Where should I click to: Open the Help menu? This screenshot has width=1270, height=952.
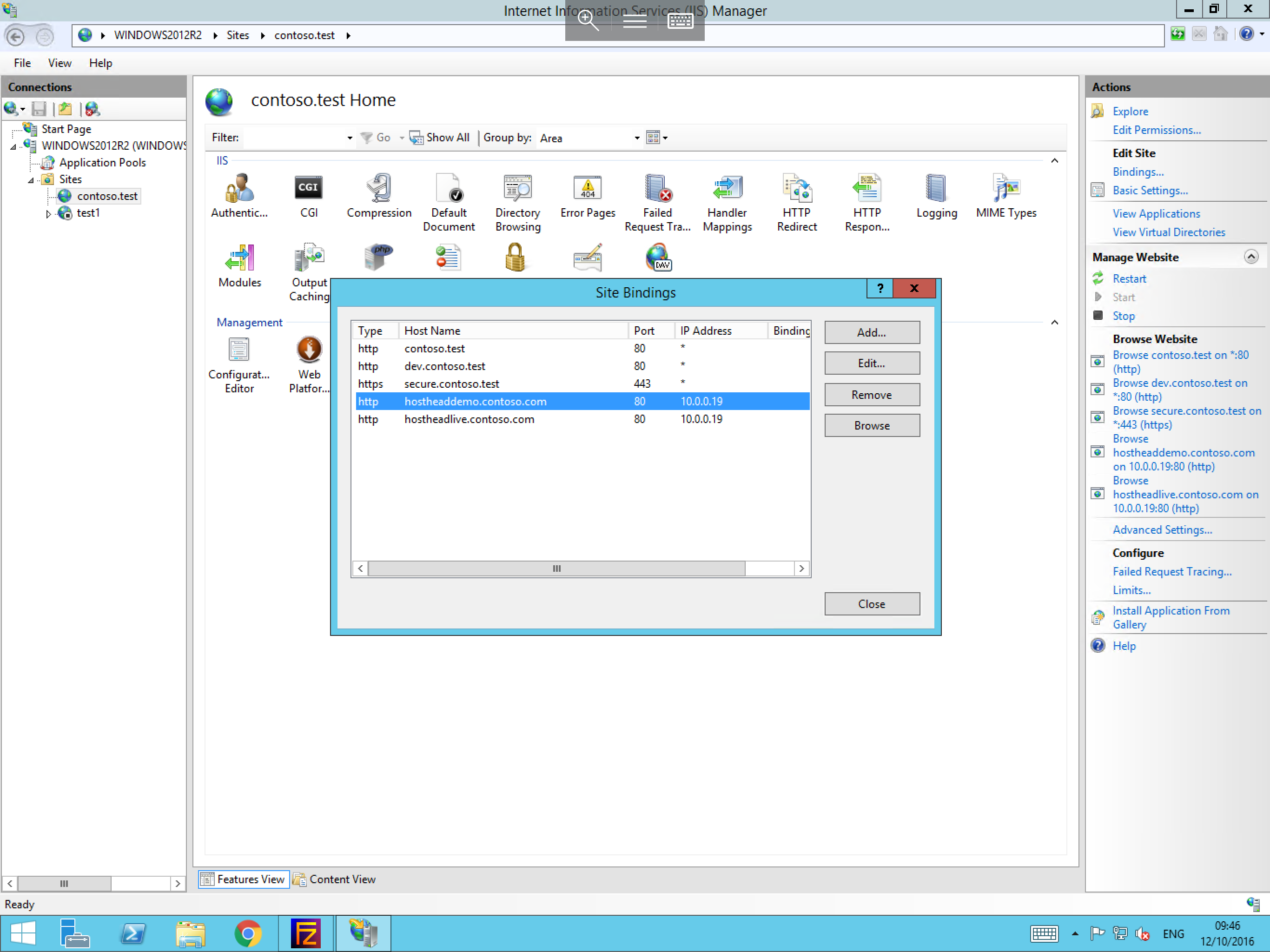pyautogui.click(x=100, y=63)
